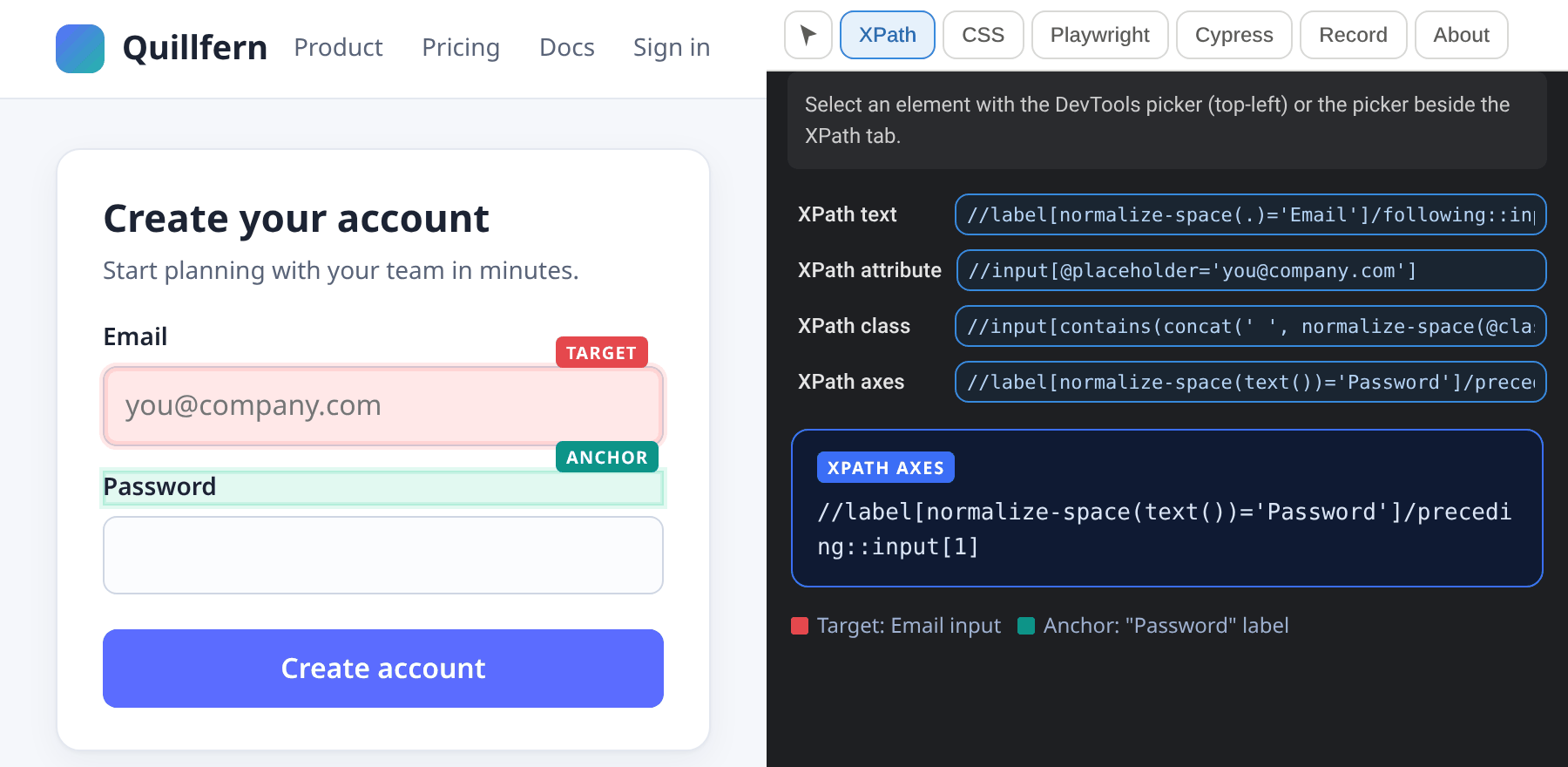Click Sign in link

click(x=672, y=48)
